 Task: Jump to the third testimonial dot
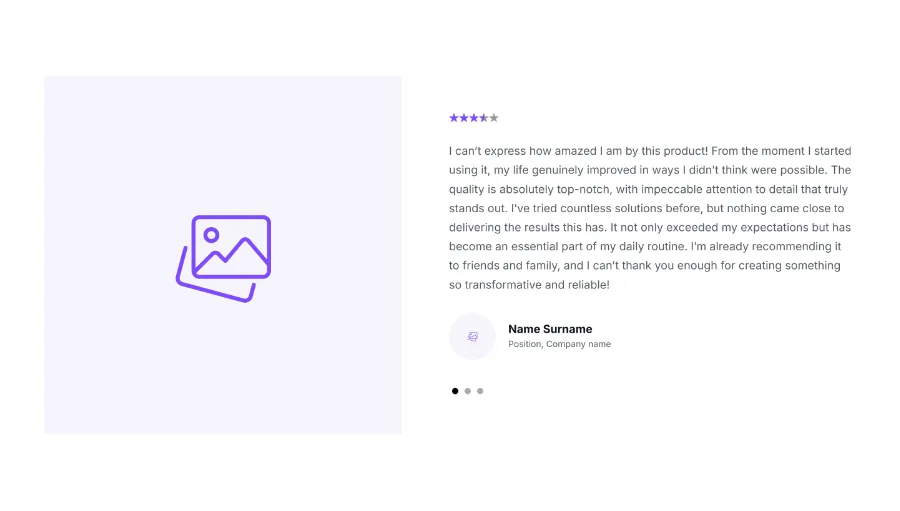coord(480,391)
